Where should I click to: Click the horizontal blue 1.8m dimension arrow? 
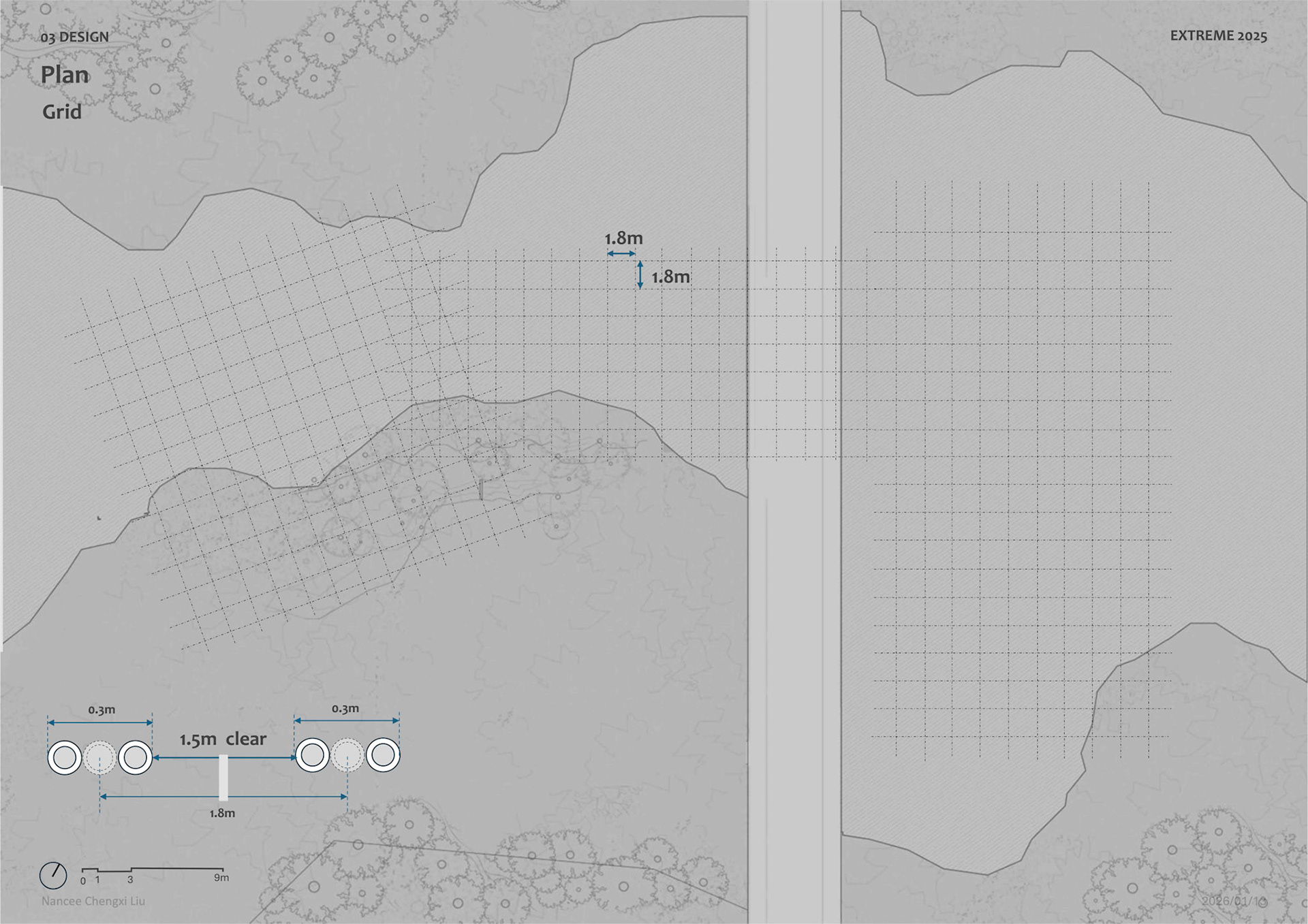(621, 254)
